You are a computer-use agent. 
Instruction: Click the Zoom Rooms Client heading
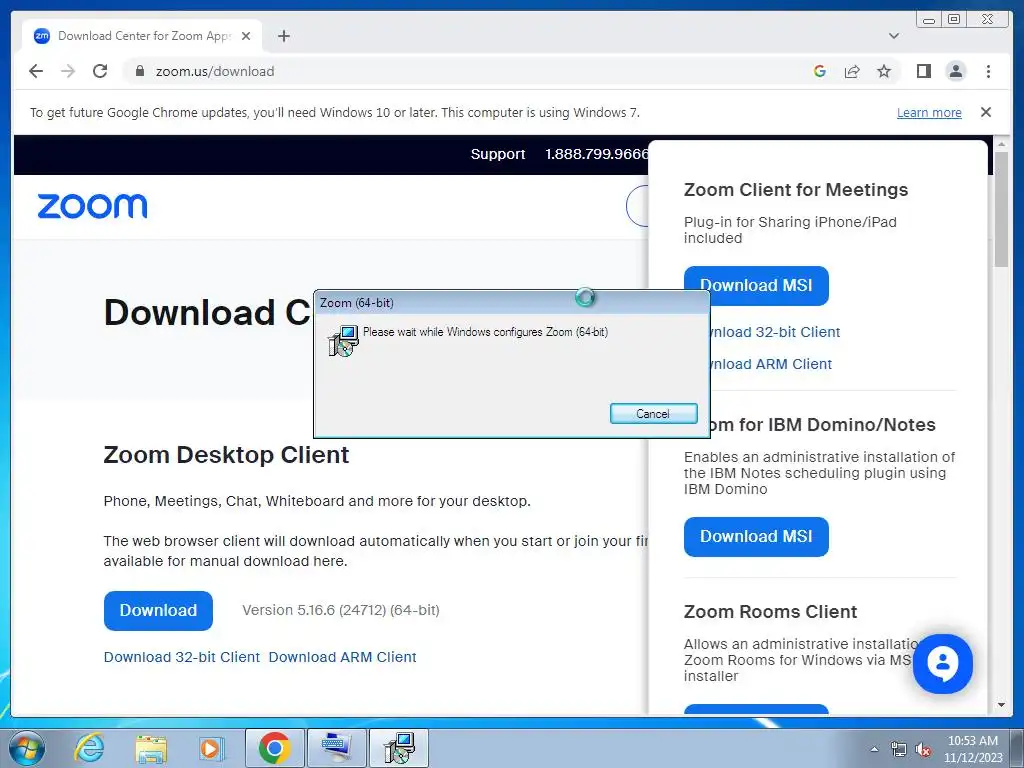[770, 611]
